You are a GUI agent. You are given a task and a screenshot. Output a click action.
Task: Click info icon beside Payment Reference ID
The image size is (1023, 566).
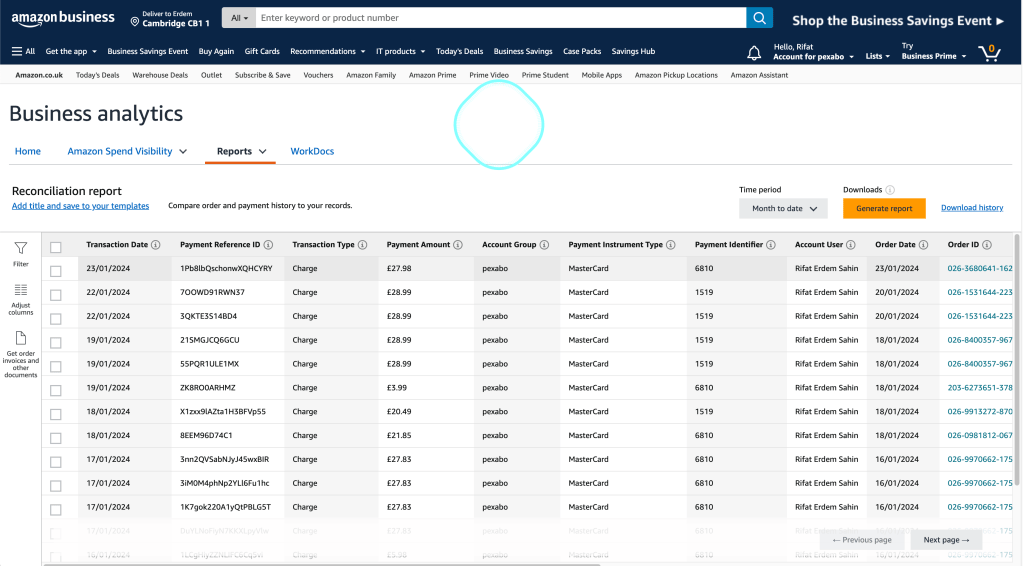pos(268,245)
